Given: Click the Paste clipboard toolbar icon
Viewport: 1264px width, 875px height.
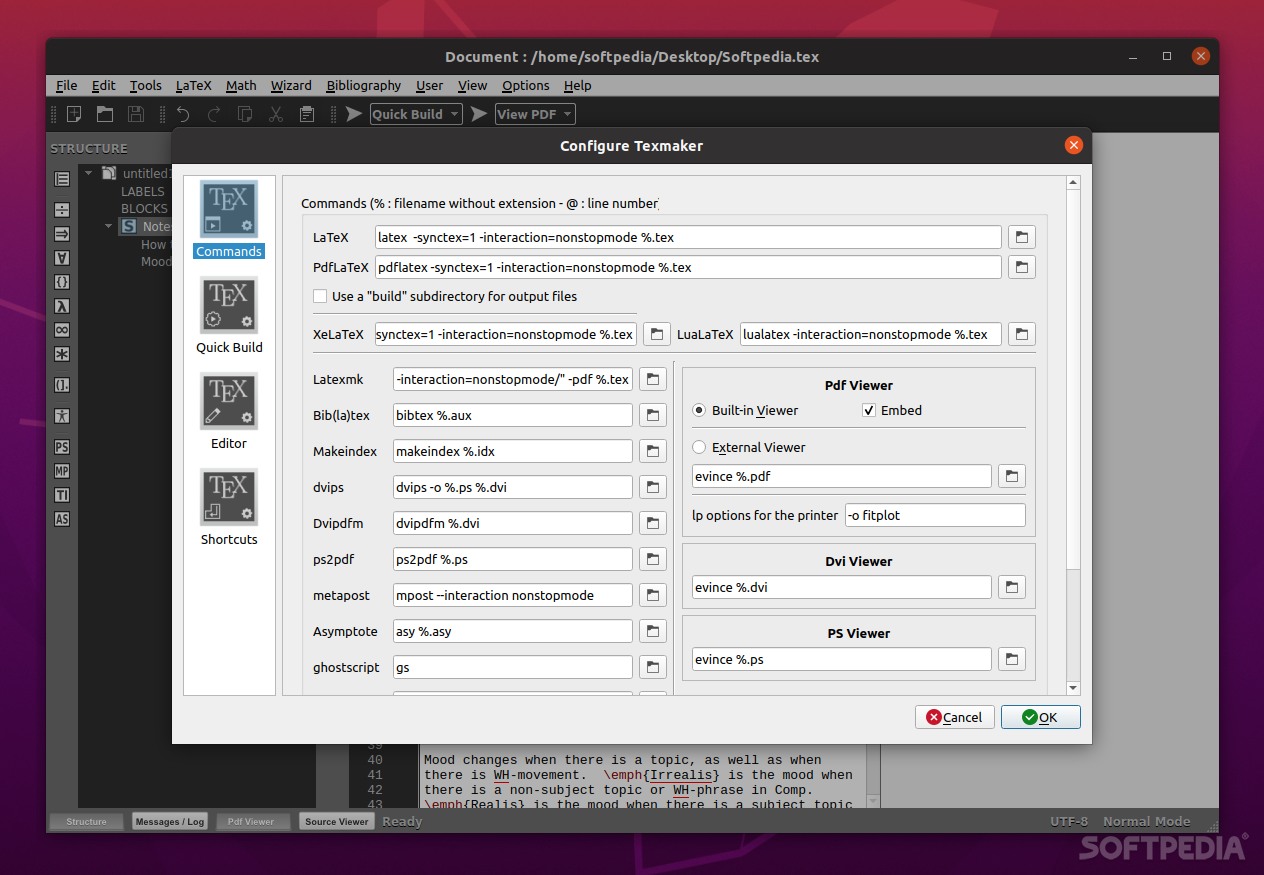Looking at the screenshot, I should point(307,114).
